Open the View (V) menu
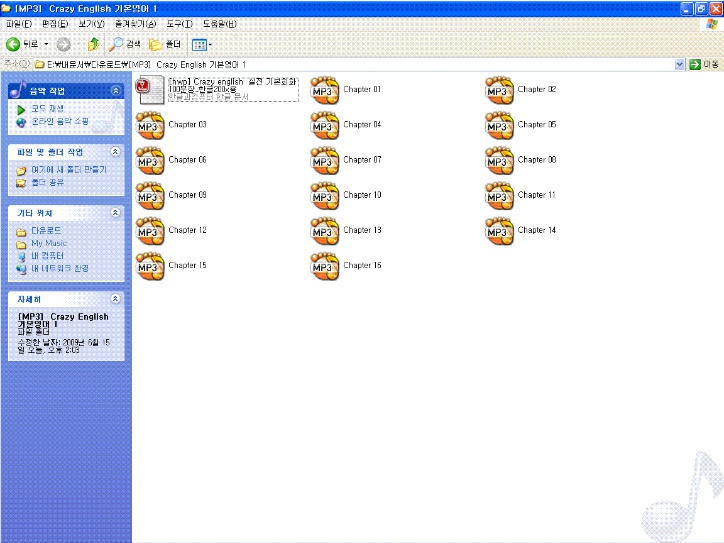Screen dimensions: 724x543 coord(91,24)
